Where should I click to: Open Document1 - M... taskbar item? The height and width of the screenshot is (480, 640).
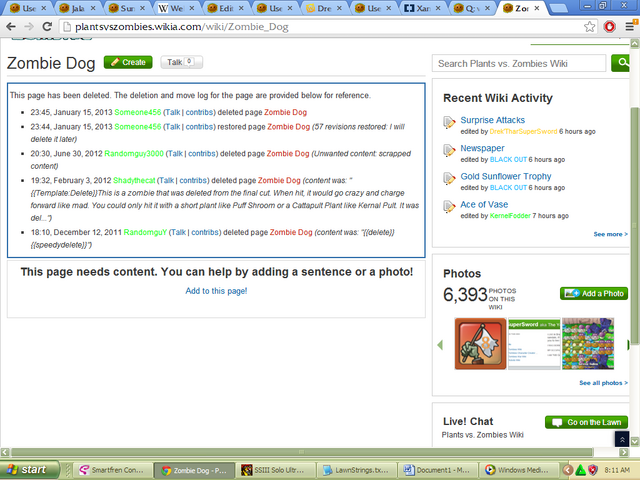437,470
